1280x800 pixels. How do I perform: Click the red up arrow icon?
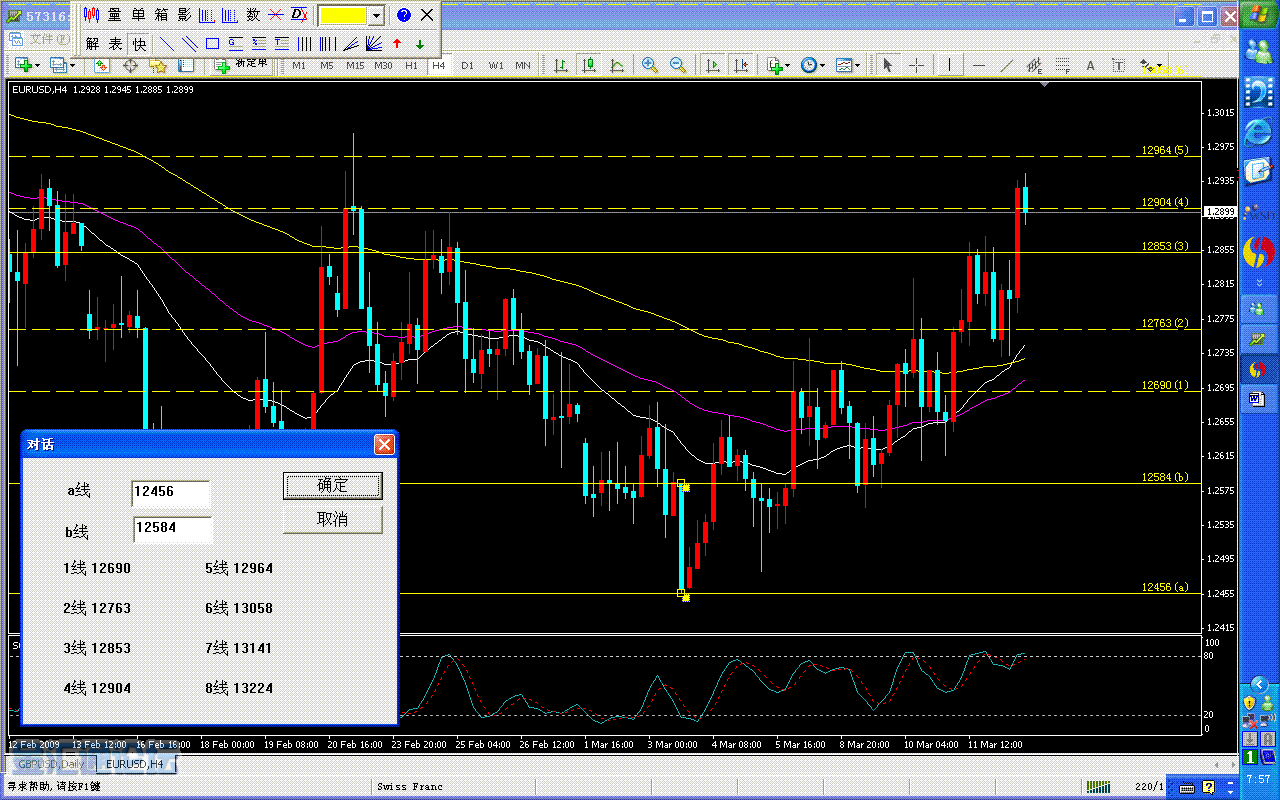point(397,44)
